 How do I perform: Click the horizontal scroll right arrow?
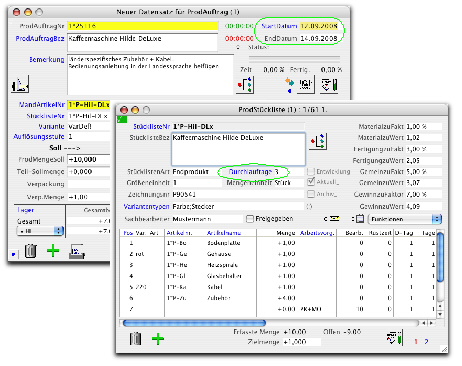432,323
